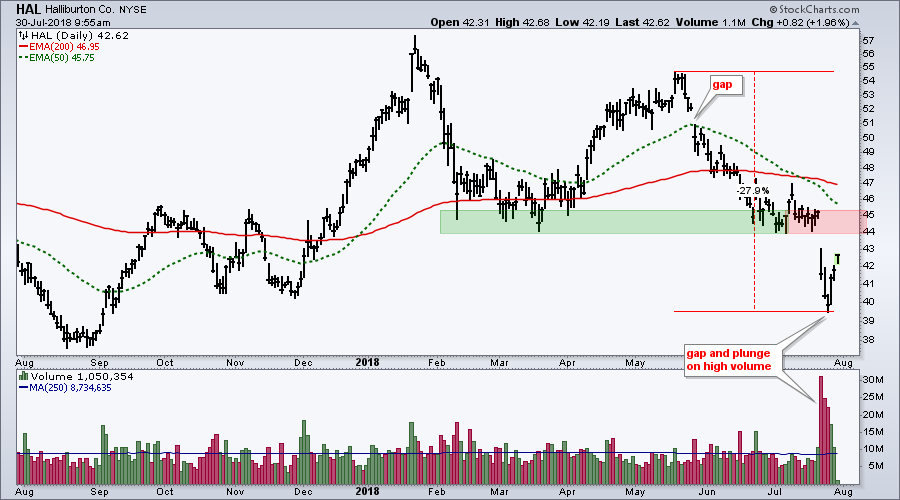Click the 'HAL (Daily) 42.62' legend entry
The image size is (900, 500).
pos(80,36)
